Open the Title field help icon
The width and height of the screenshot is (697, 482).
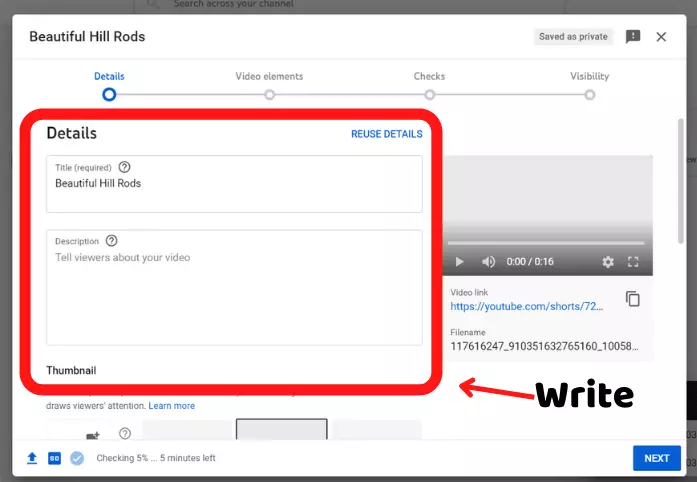[x=124, y=167]
